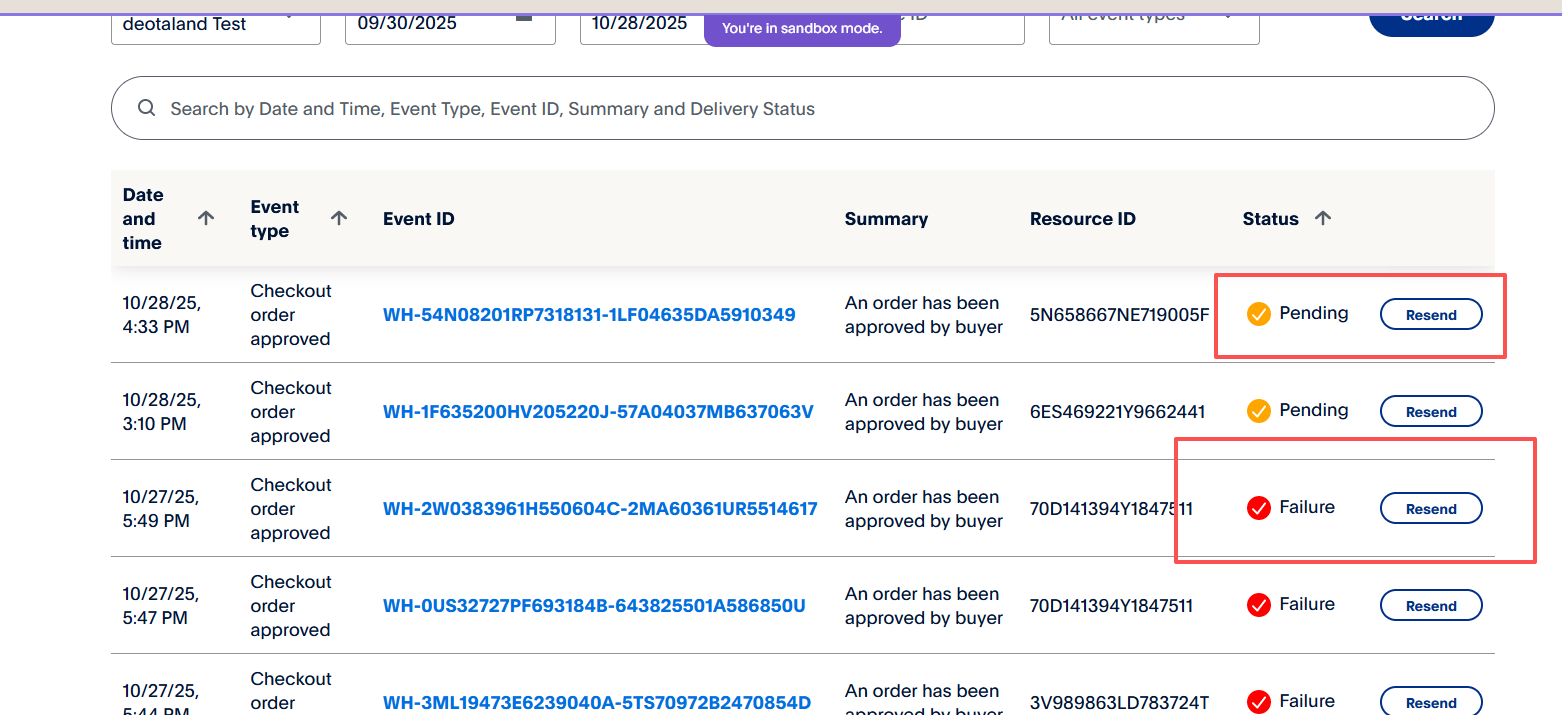Screen dimensions: 1562x715
Task: Open event link starting with WH-0US32727PF
Action: pyautogui.click(x=594, y=606)
